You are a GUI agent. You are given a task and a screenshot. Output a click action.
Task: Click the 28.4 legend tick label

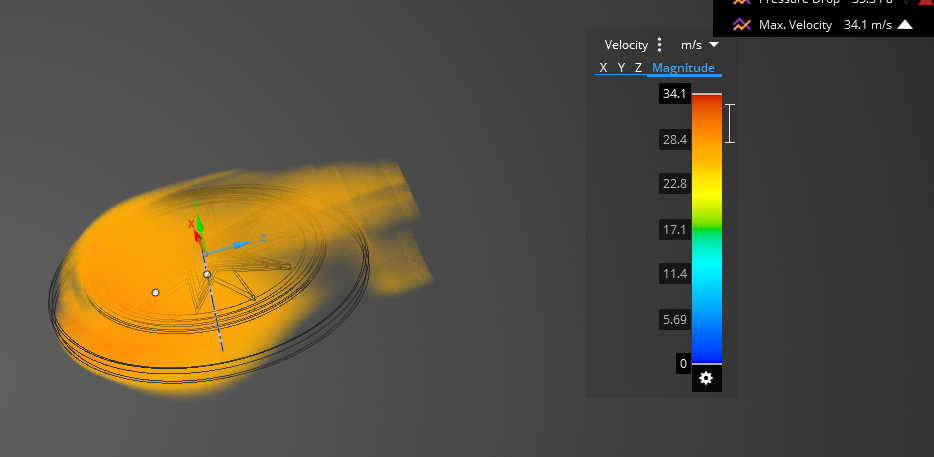click(675, 139)
